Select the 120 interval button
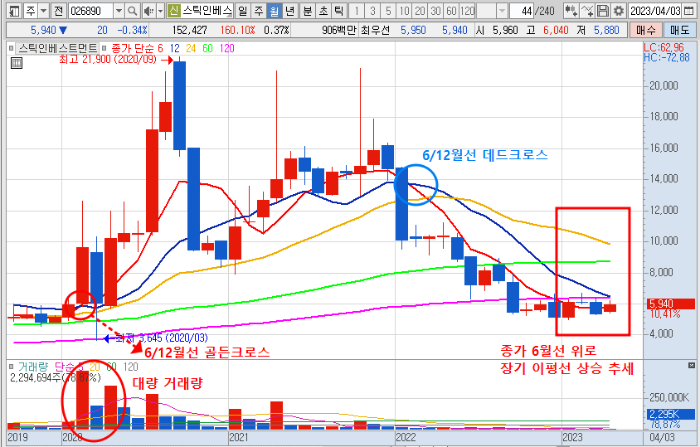This screenshot has width=700, height=447. coord(467,11)
